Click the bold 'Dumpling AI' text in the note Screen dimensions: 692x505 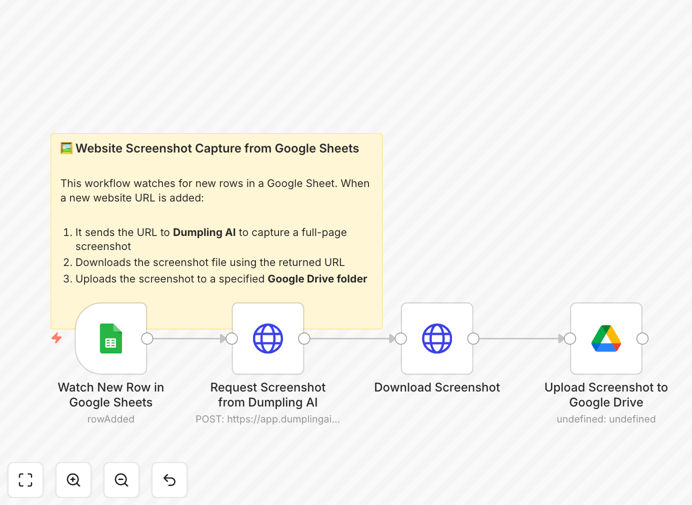coord(204,232)
